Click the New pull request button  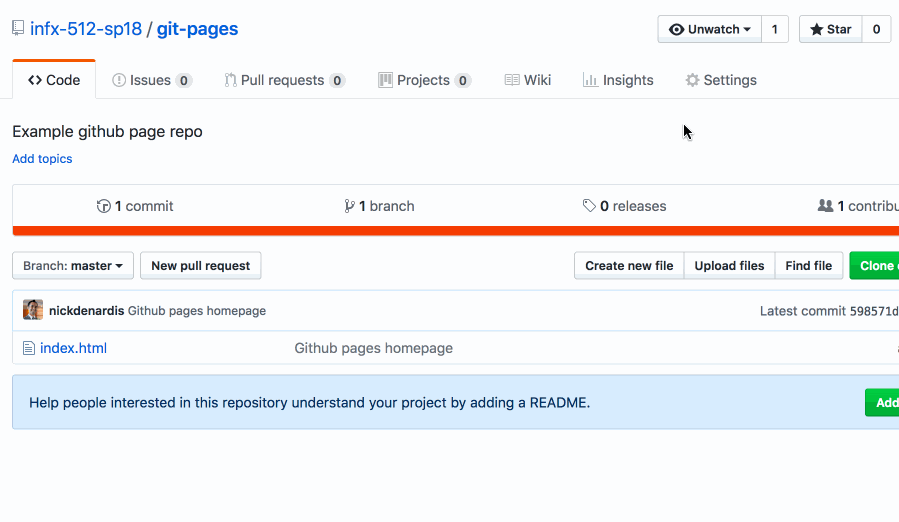201,266
